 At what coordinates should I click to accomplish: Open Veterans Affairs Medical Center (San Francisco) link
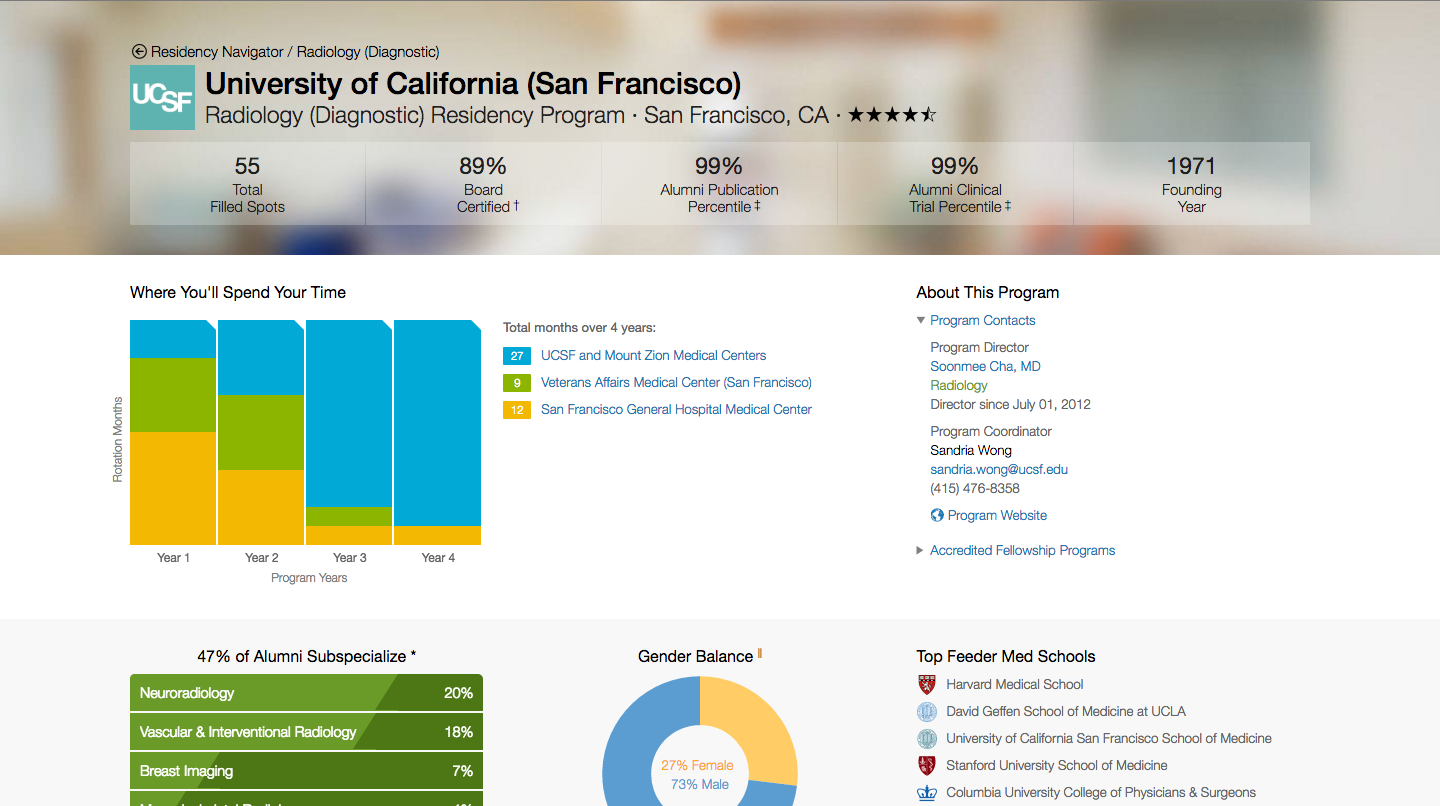[676, 382]
